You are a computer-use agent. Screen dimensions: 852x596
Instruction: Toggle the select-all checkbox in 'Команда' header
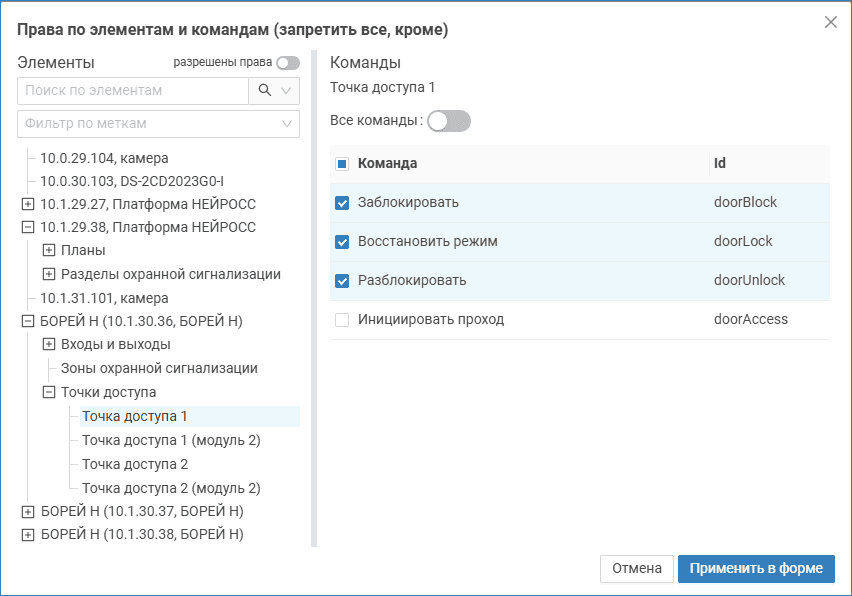point(342,164)
